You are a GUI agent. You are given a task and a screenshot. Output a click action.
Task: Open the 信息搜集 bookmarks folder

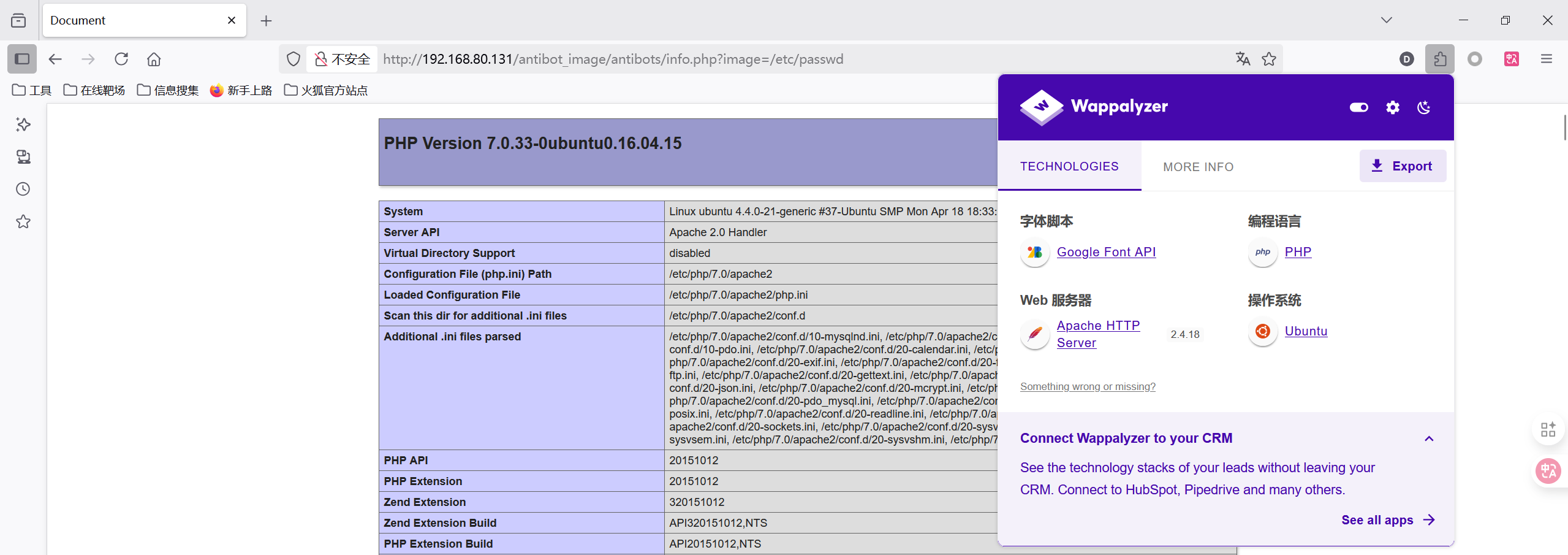pyautogui.click(x=168, y=90)
